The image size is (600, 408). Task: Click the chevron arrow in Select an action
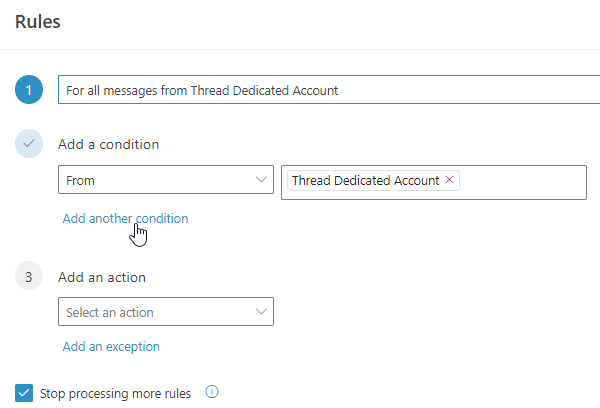coord(261,312)
